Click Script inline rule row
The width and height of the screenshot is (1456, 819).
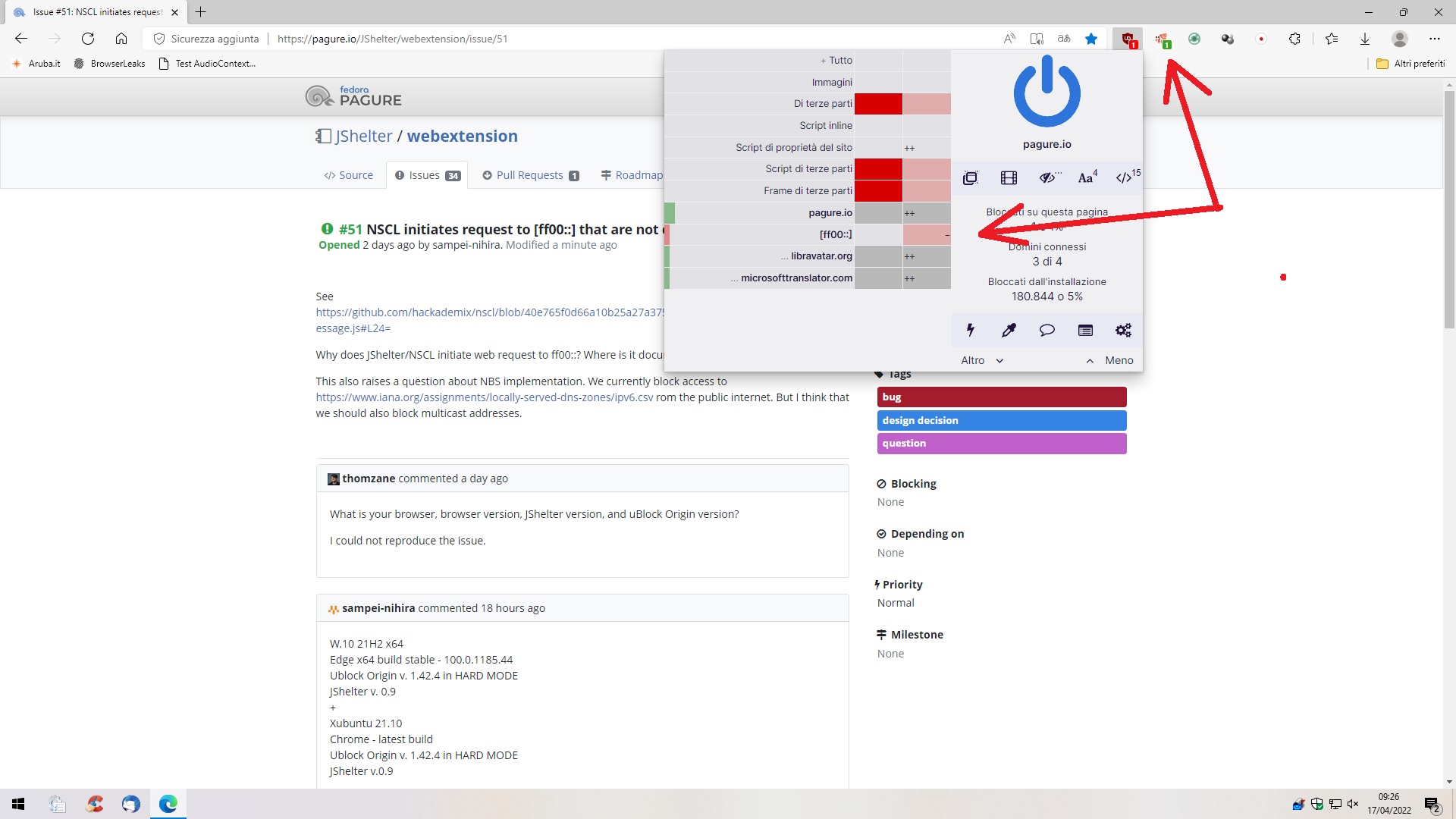click(x=759, y=126)
